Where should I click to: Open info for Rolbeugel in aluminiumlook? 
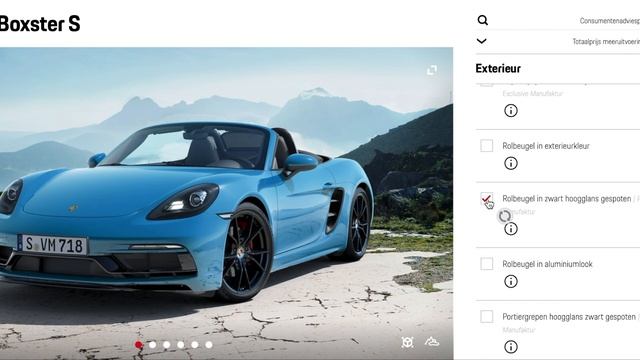click(x=511, y=281)
